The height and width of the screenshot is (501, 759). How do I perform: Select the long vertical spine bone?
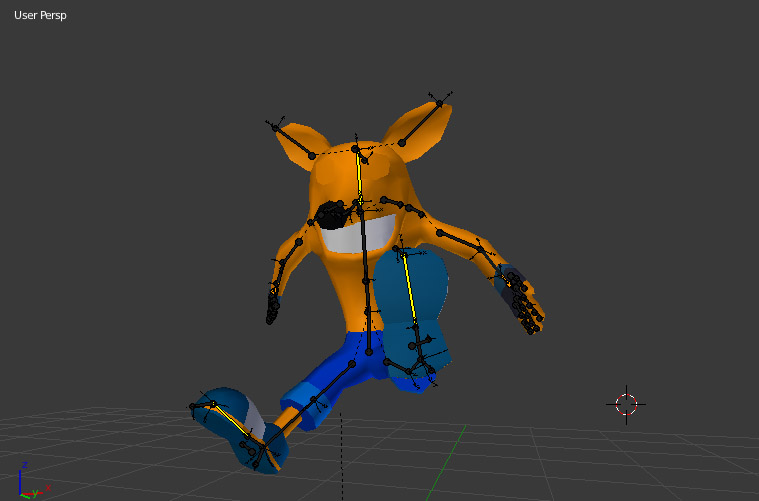(364, 247)
